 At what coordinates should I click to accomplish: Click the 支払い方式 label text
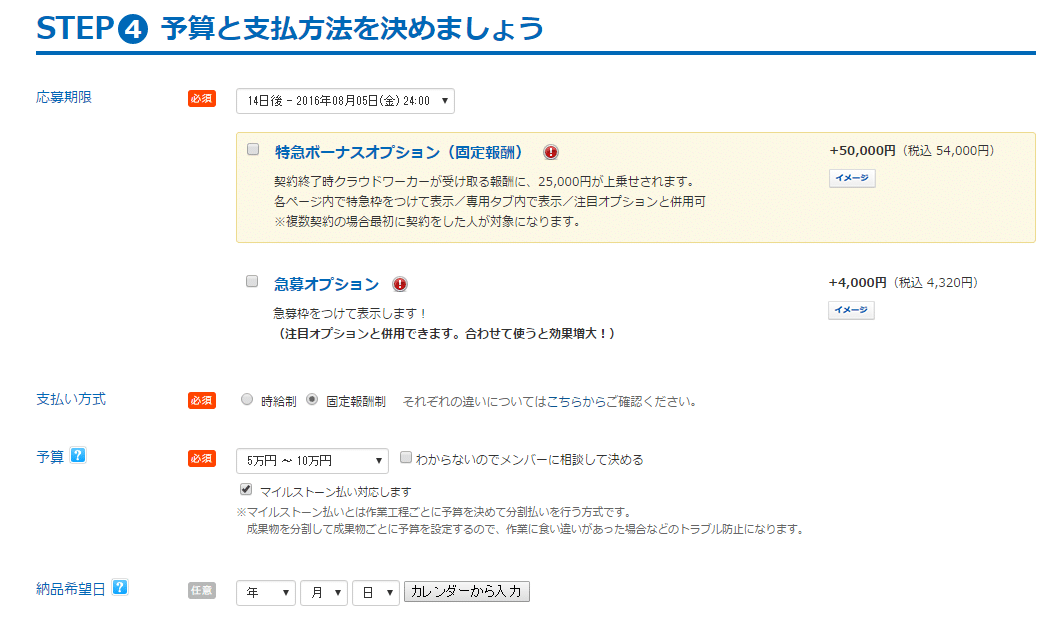point(71,399)
